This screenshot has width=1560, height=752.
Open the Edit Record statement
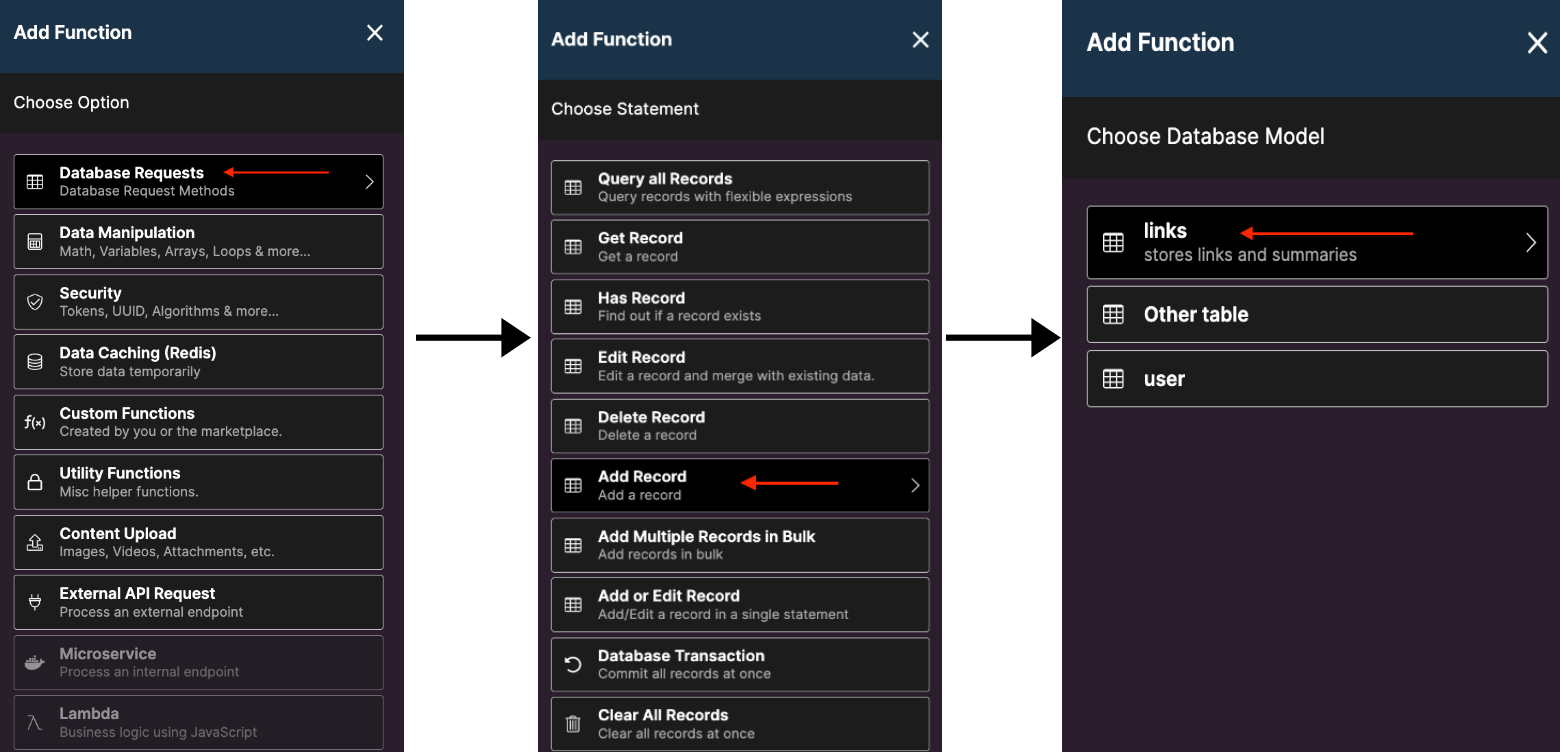pos(740,366)
